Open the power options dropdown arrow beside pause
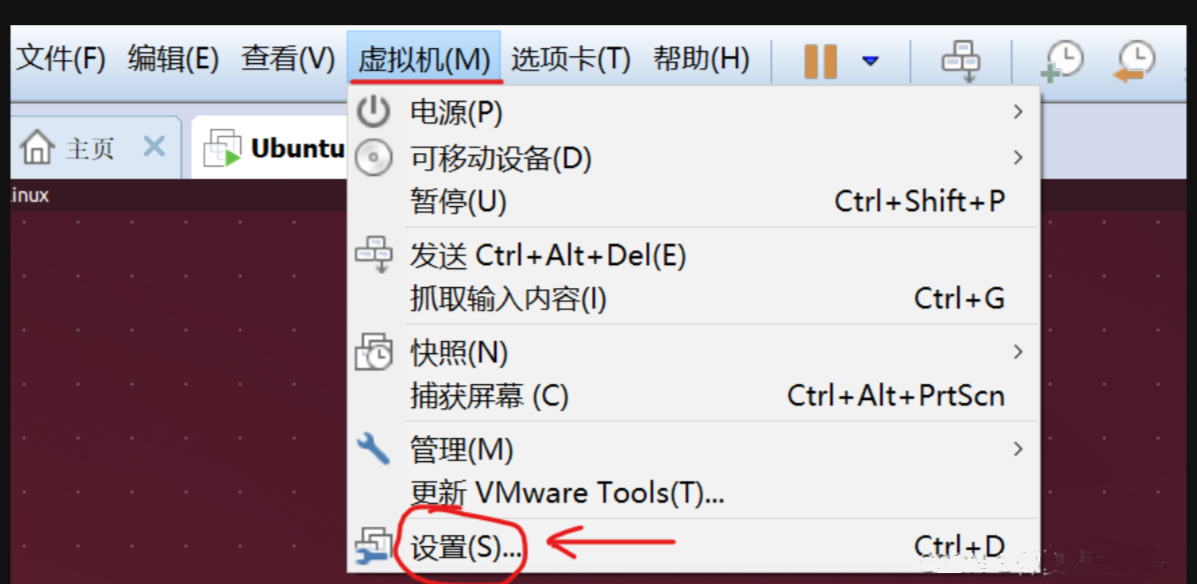This screenshot has width=1197, height=584. (870, 61)
